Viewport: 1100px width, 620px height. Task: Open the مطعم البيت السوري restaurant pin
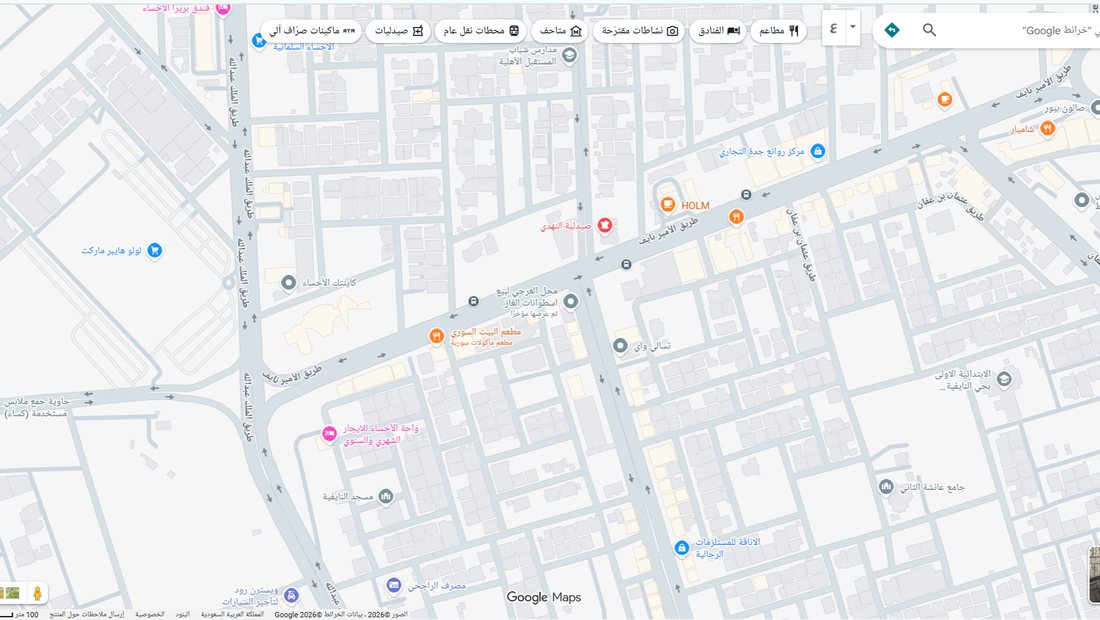pyautogui.click(x=436, y=337)
